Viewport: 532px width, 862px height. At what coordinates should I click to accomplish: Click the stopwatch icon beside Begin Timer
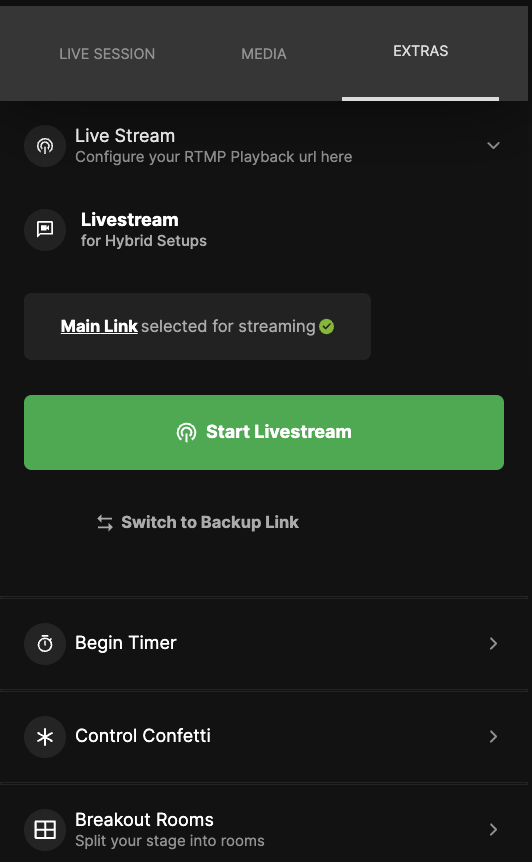[x=45, y=643]
